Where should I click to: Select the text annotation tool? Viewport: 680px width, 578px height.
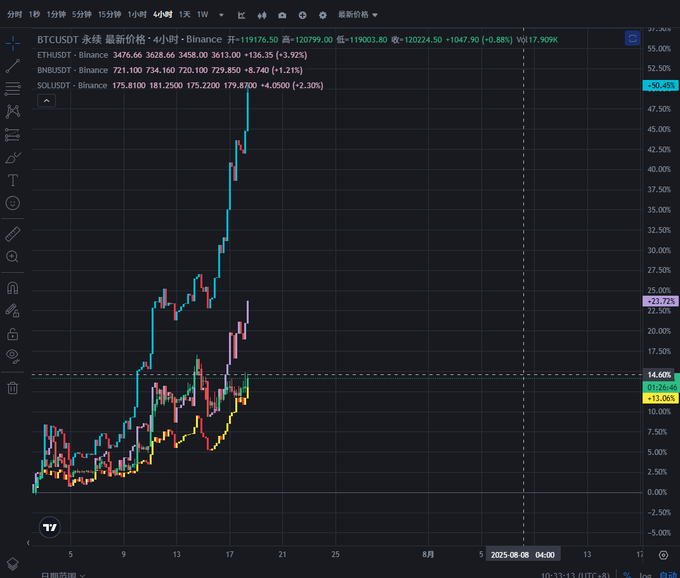[13, 180]
